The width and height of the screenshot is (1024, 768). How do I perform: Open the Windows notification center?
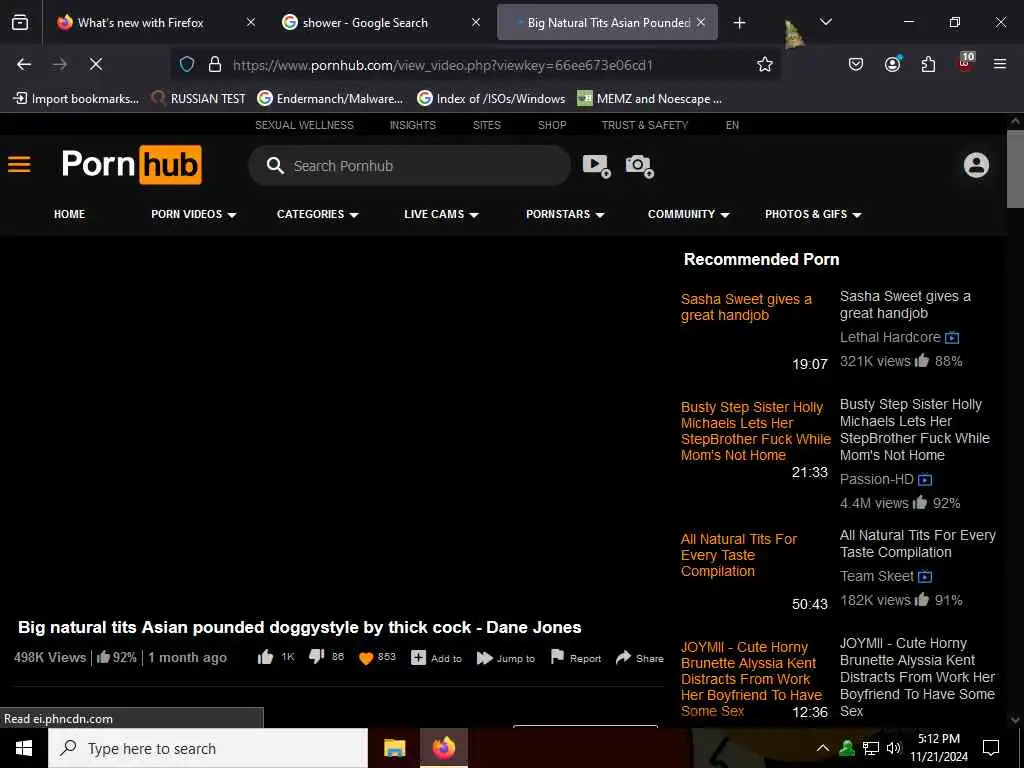click(991, 748)
